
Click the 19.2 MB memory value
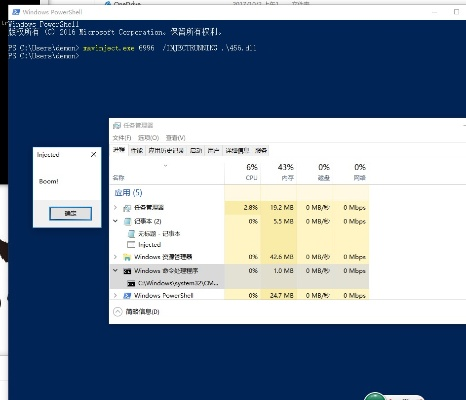point(282,208)
